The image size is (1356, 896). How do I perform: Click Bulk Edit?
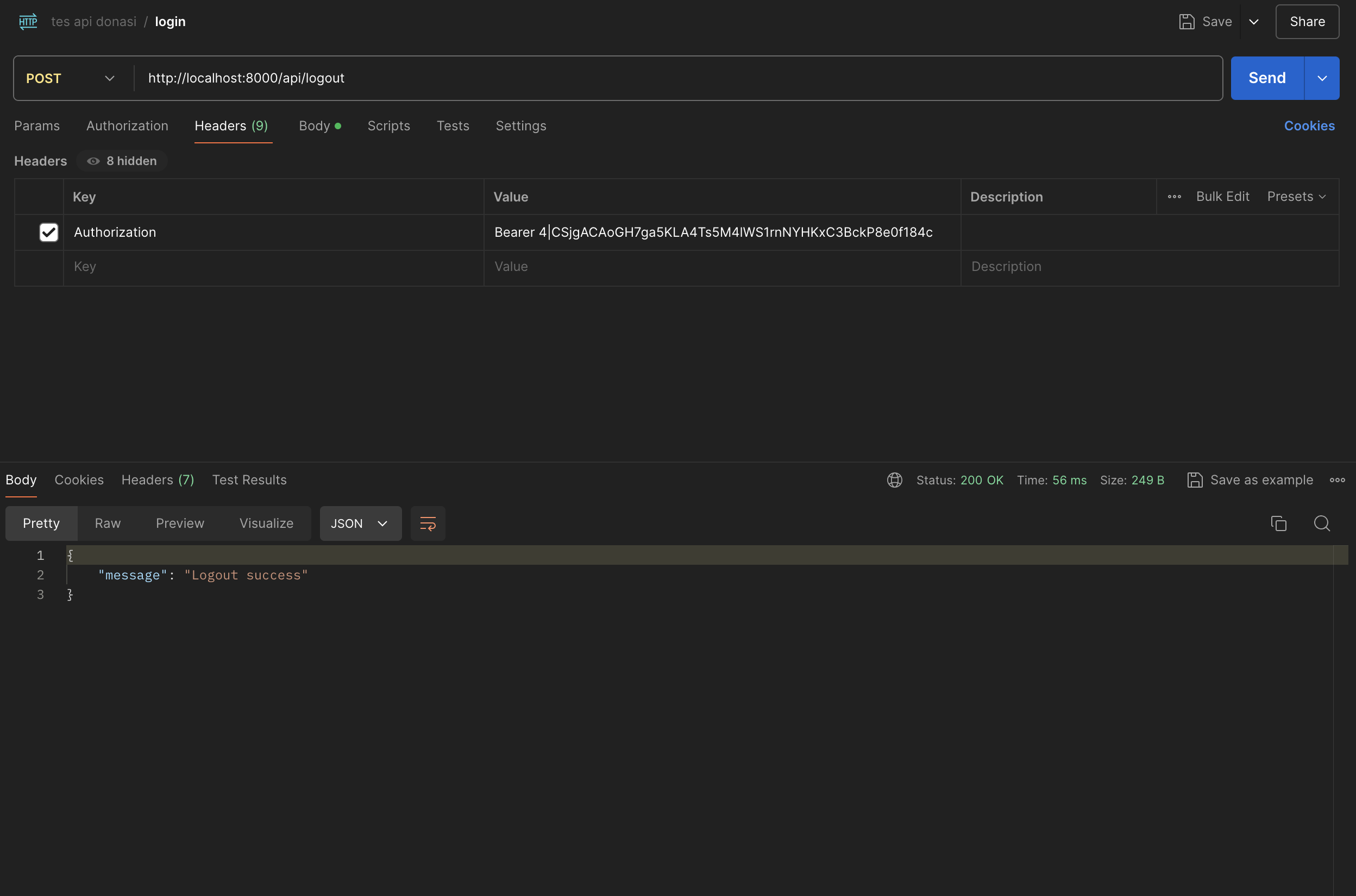pos(1223,197)
